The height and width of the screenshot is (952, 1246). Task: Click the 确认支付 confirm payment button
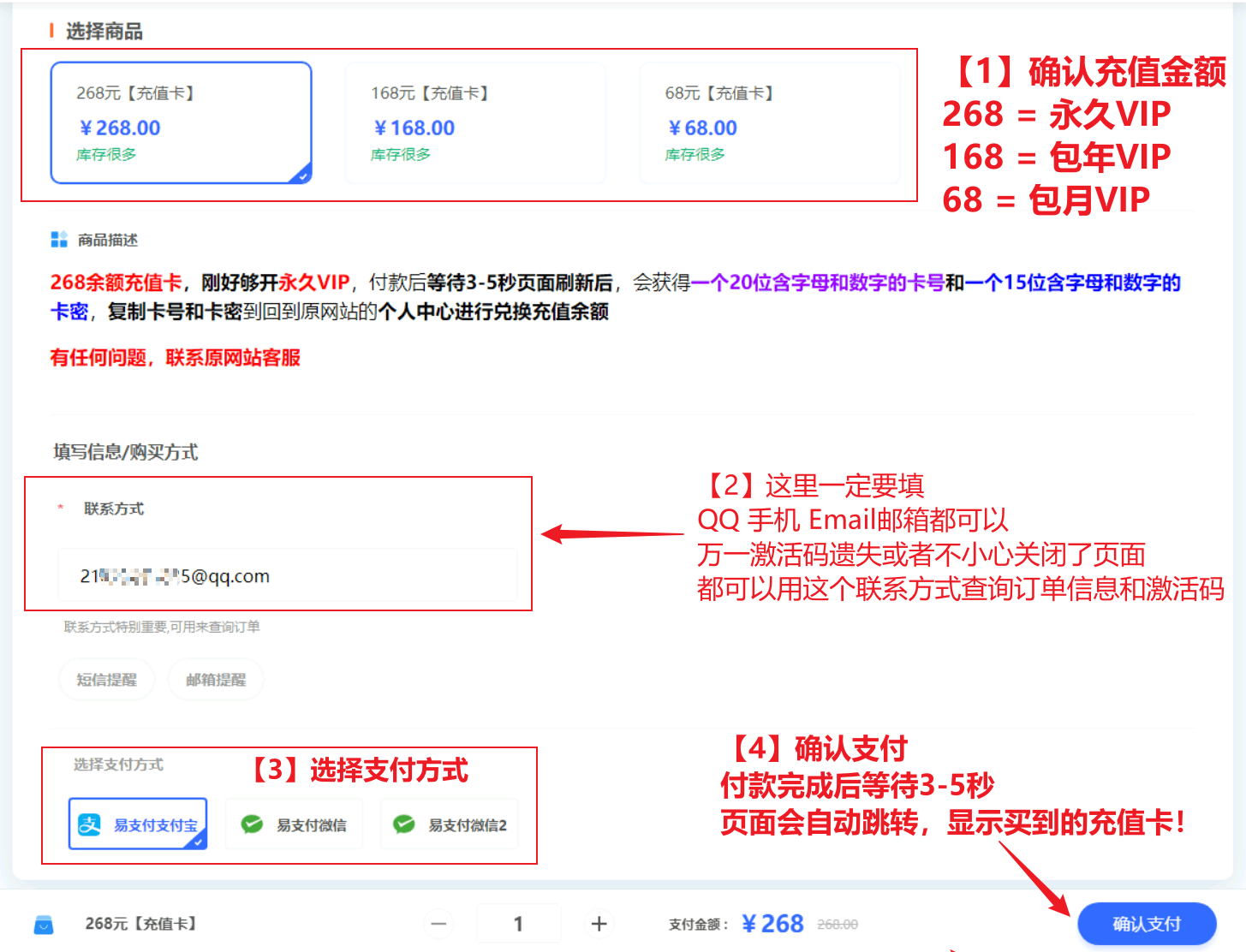(x=1147, y=924)
